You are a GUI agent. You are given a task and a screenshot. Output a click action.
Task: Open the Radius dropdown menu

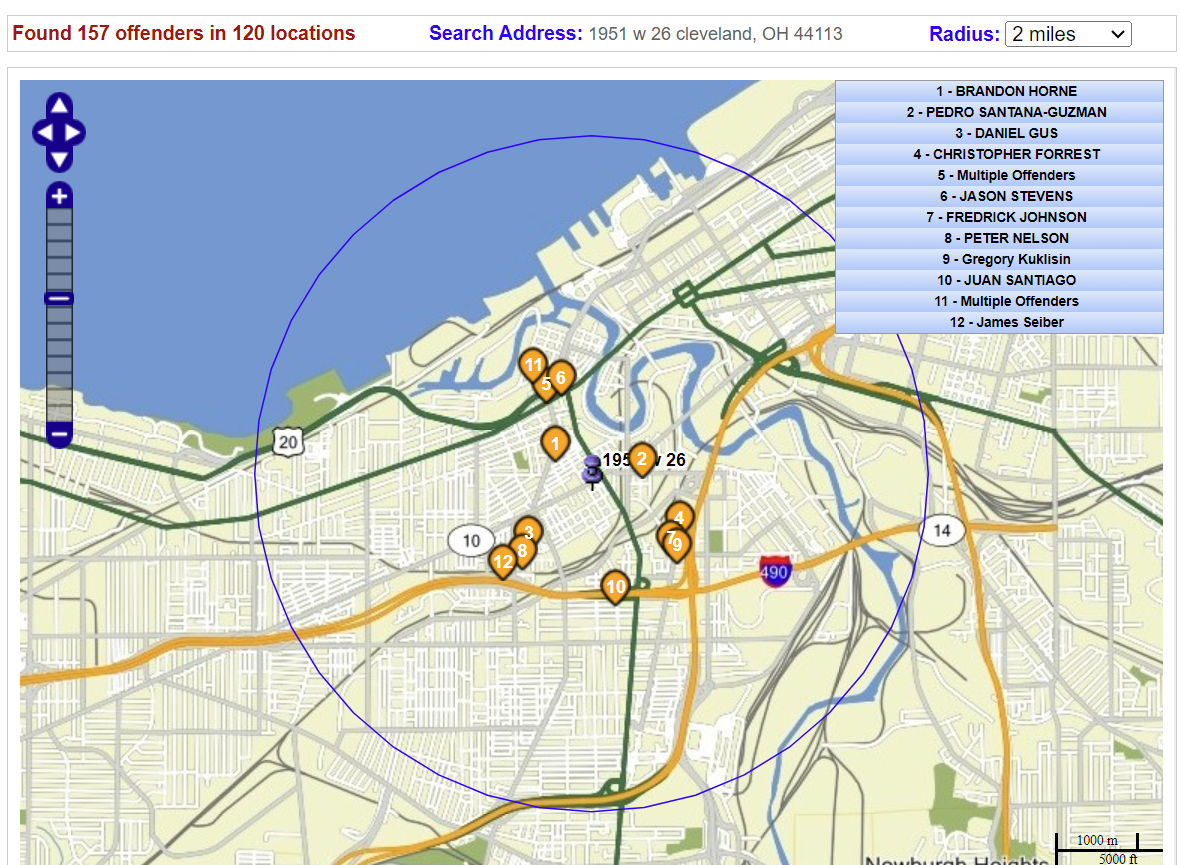point(1067,34)
